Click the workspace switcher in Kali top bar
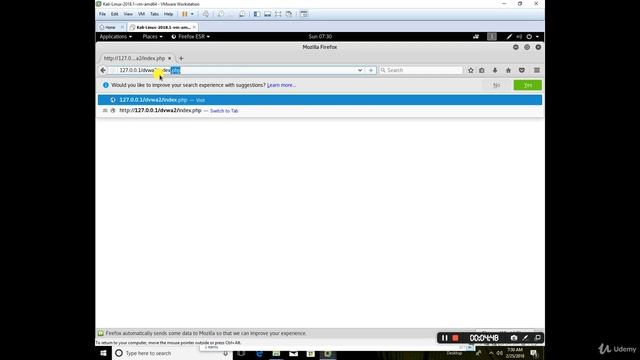640x360 pixels. 492,36
